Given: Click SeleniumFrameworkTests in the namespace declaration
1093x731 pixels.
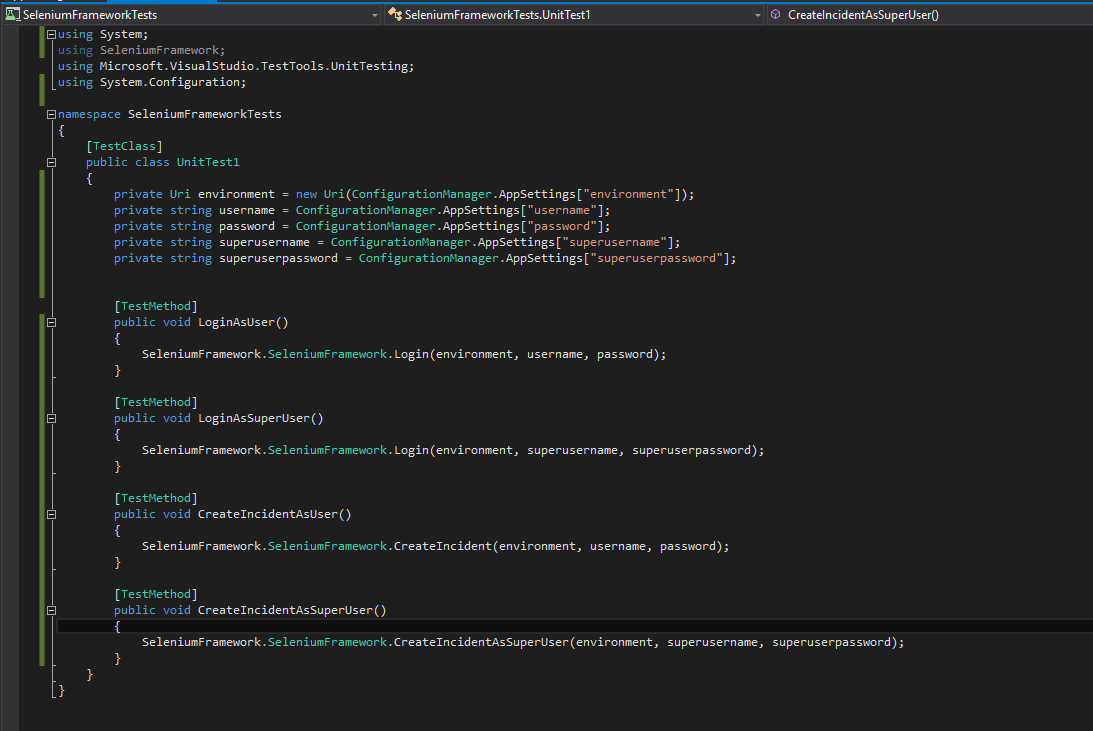Looking at the screenshot, I should click(204, 114).
